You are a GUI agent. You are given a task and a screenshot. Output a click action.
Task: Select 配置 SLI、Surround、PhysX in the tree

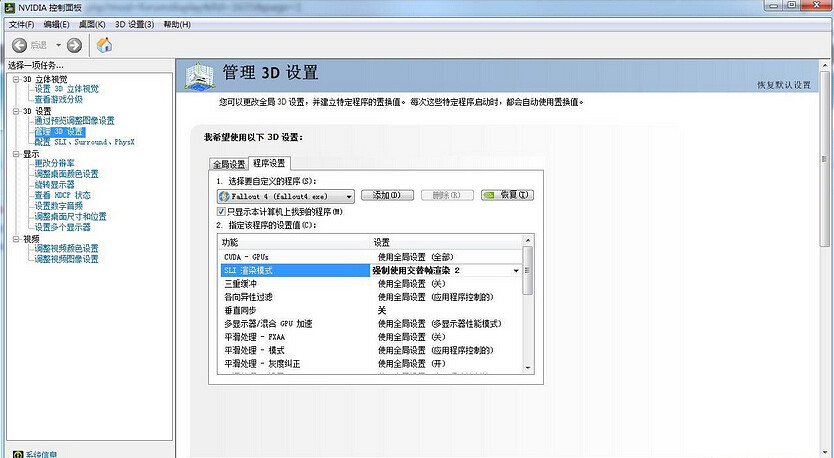point(85,142)
